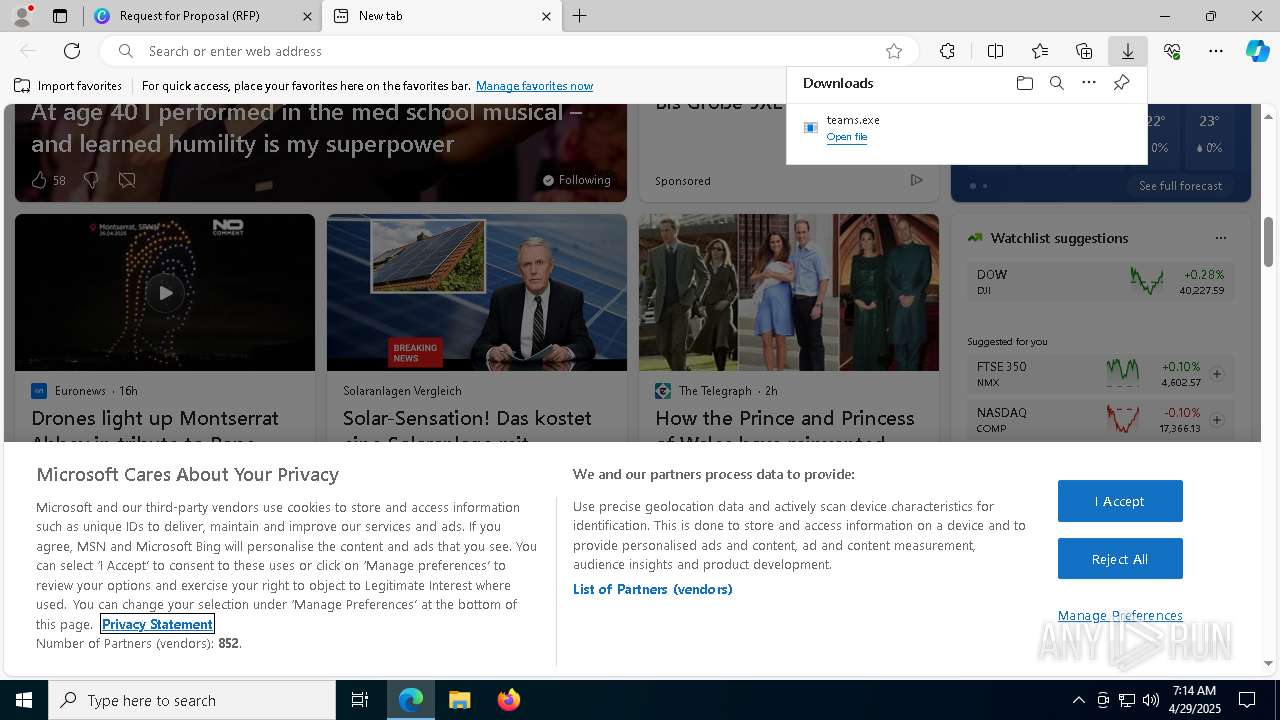Open Manage Preferences link
This screenshot has height=720, width=1280.
click(1120, 616)
